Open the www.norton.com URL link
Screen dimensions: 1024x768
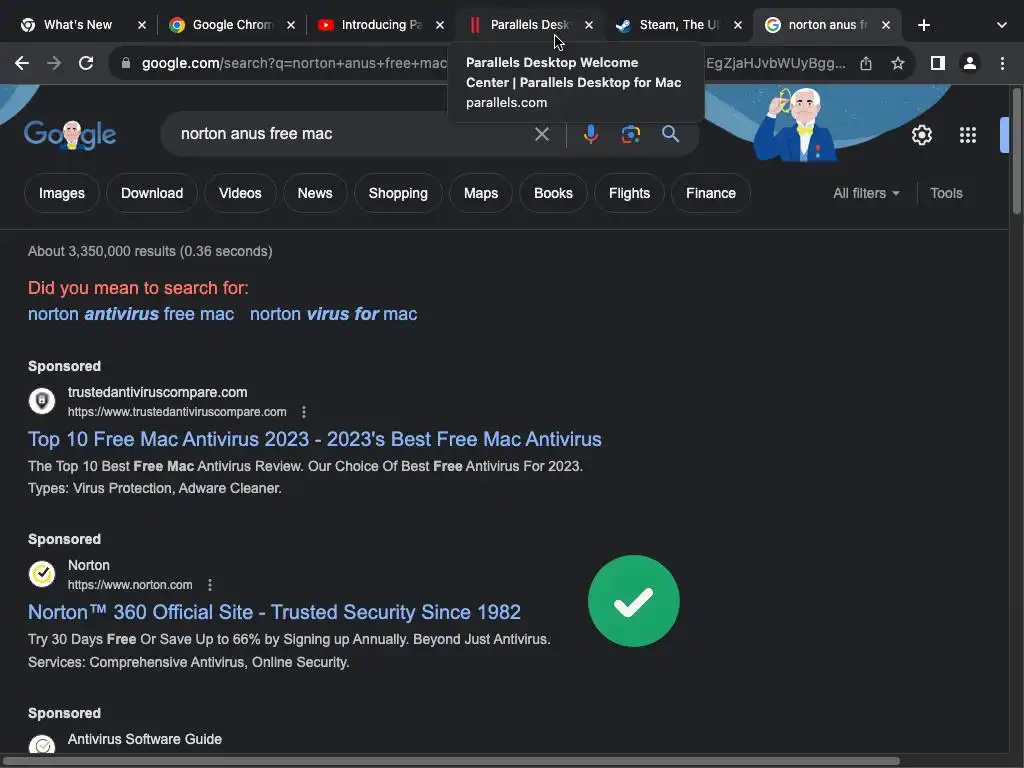coord(130,585)
